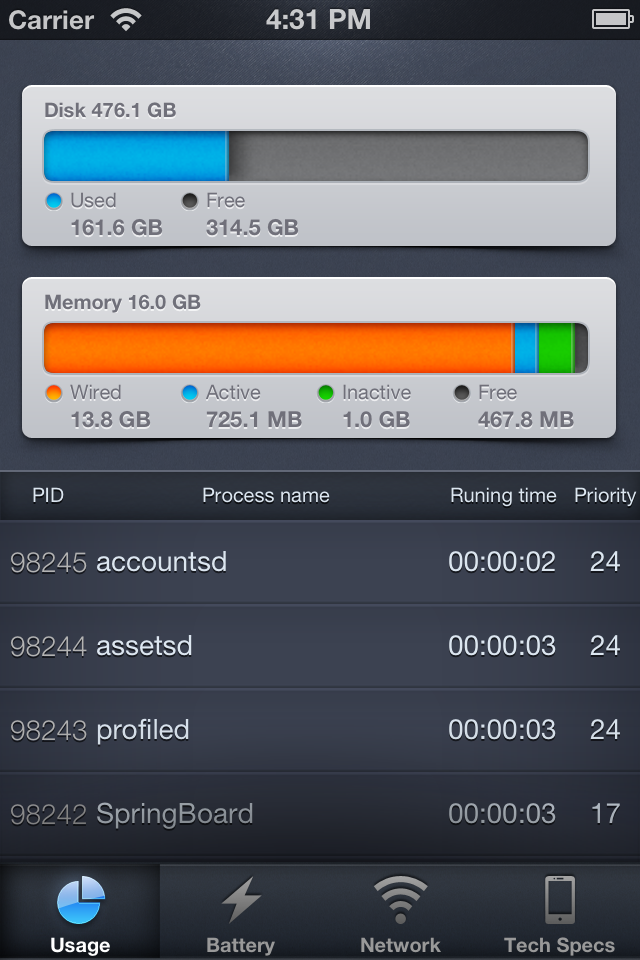Tap the Wi-Fi status bar icon
This screenshot has width=640, height=960.
click(126, 19)
